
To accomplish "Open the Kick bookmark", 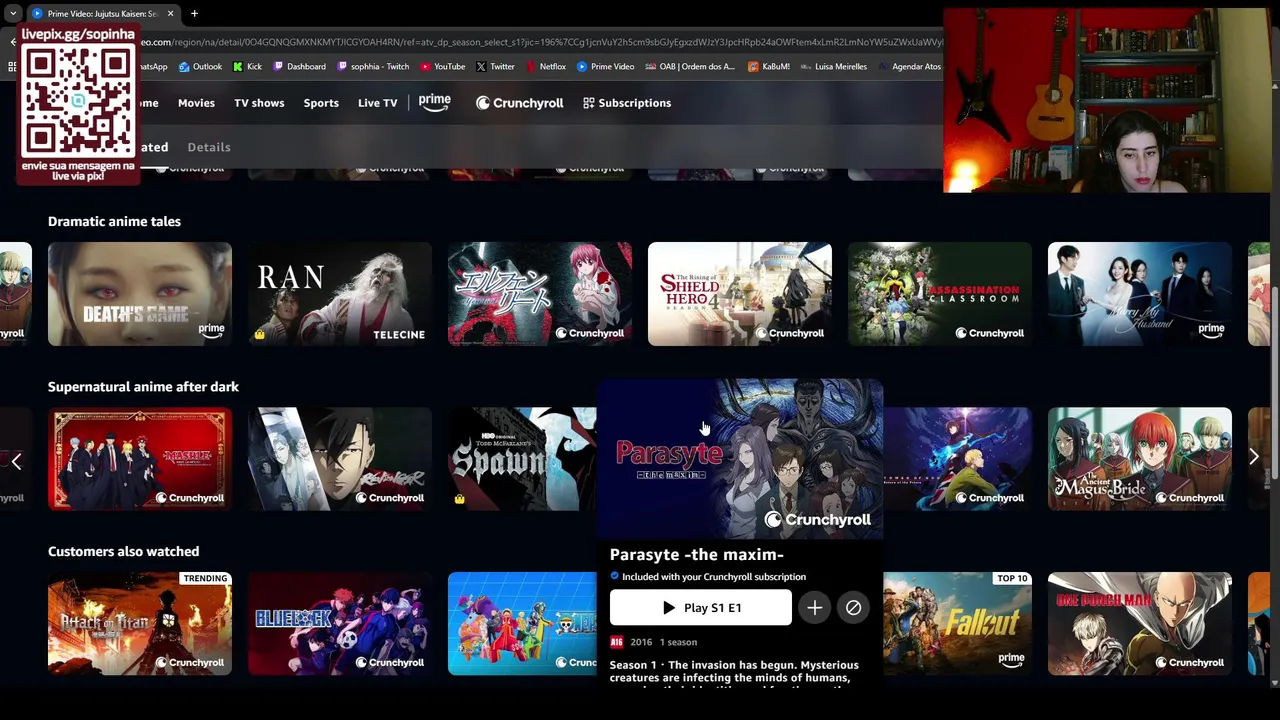I will click(x=247, y=67).
